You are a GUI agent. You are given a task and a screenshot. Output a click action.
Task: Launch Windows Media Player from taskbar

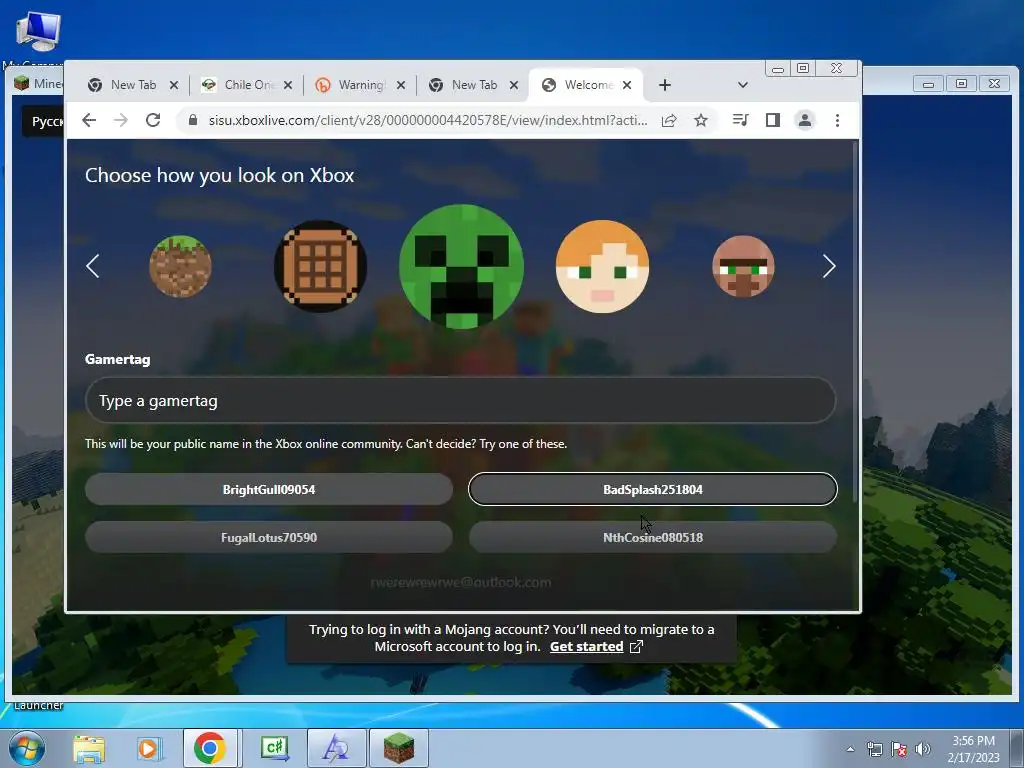(x=149, y=748)
